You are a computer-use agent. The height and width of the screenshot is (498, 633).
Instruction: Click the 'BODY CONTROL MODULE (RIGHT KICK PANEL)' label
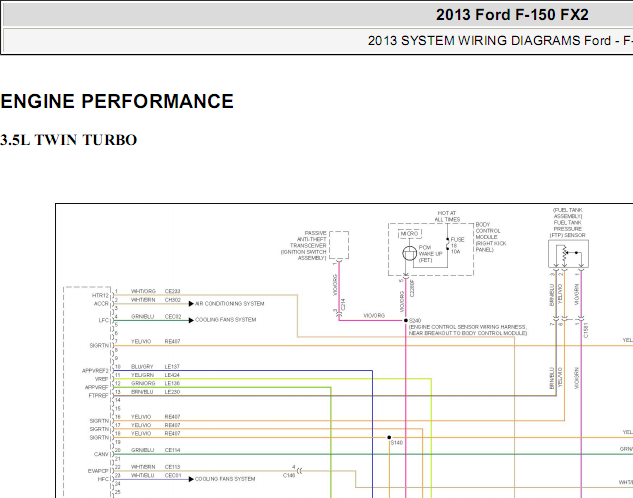click(490, 237)
